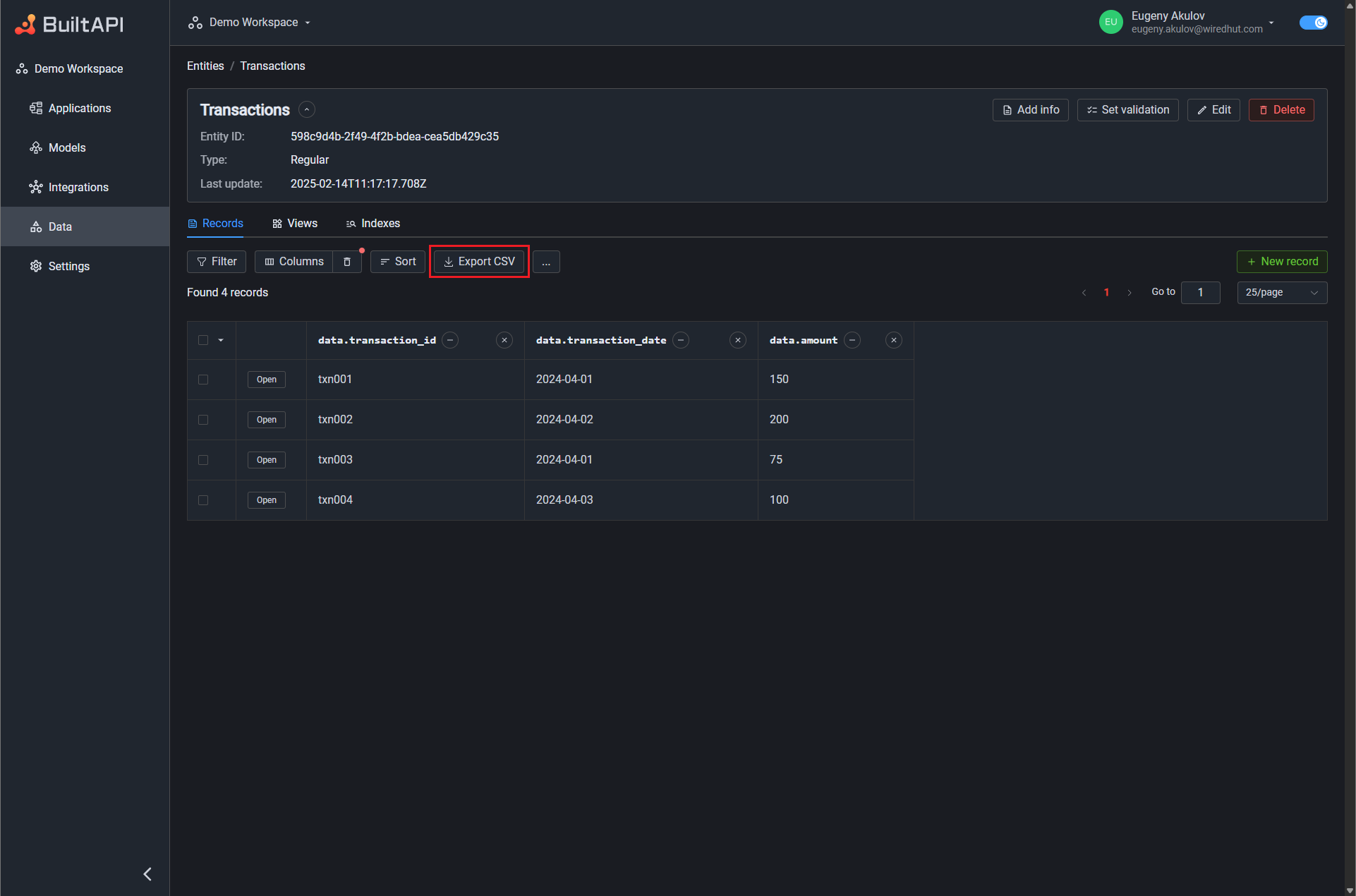This screenshot has height=896, width=1356.
Task: Open the Filter panel
Action: 216,261
